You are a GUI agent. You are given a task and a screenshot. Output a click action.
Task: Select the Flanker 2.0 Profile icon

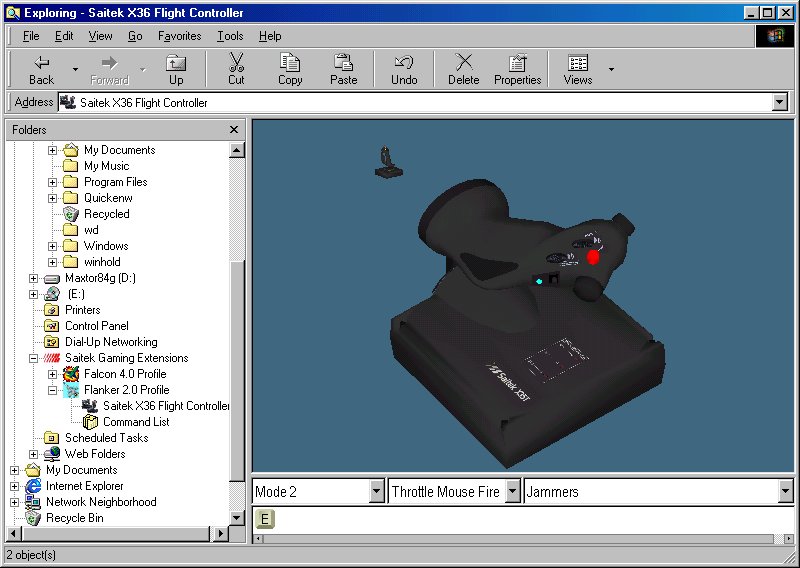tap(70, 390)
